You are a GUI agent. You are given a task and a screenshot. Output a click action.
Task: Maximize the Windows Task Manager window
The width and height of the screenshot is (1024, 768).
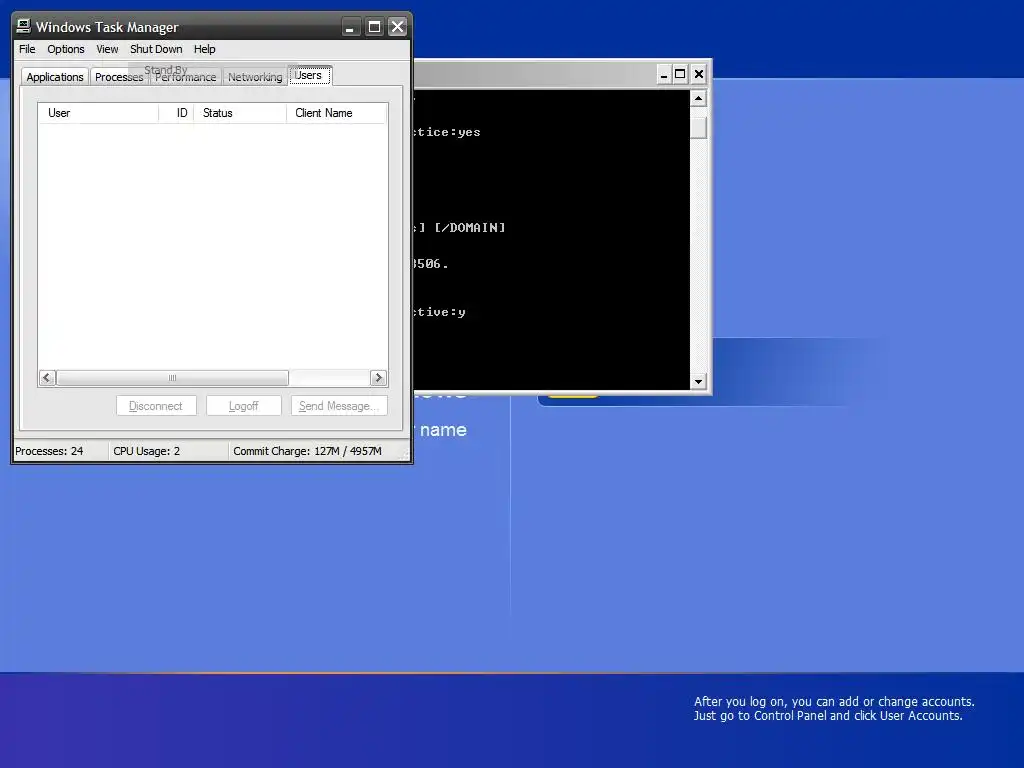click(374, 27)
